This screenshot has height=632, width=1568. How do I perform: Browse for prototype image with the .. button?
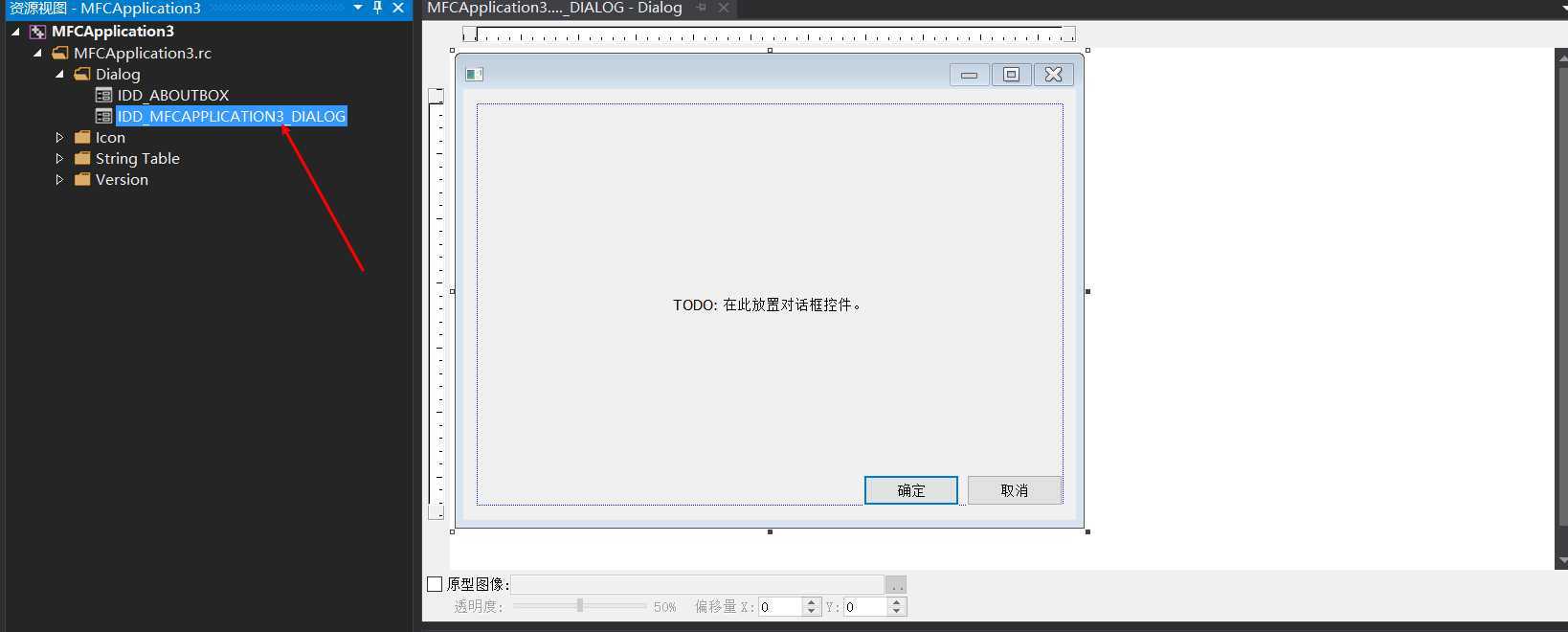[x=896, y=584]
